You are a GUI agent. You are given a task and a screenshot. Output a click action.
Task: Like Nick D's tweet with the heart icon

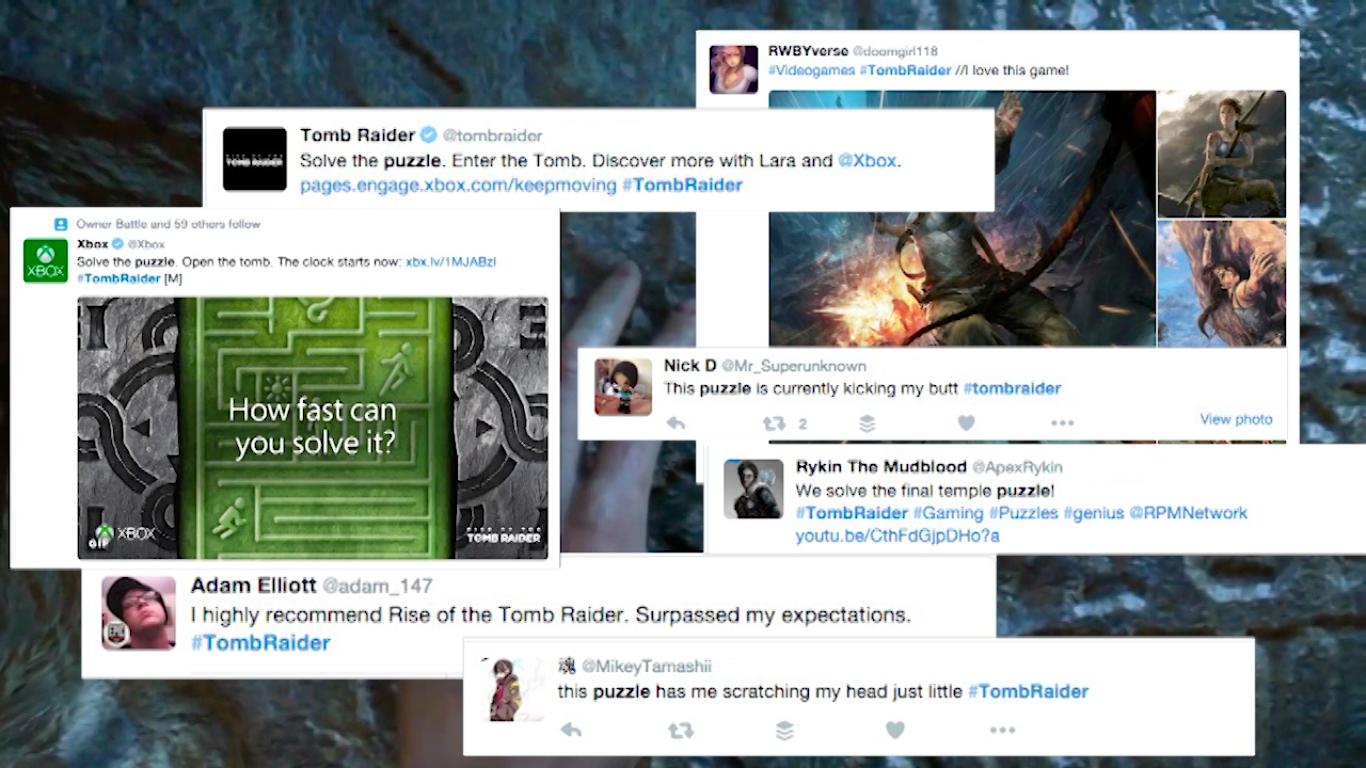[x=966, y=423]
